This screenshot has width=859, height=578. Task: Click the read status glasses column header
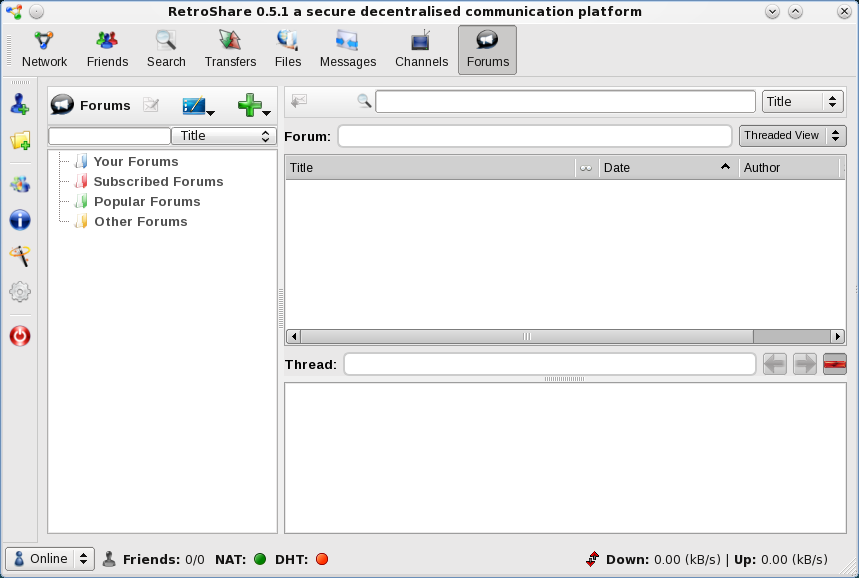click(x=586, y=168)
